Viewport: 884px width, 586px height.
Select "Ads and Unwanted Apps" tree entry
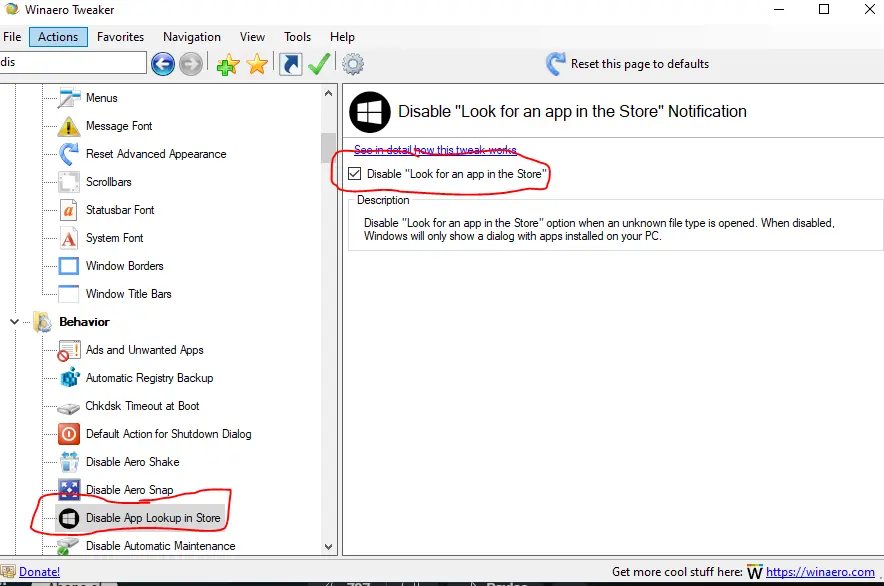[145, 350]
